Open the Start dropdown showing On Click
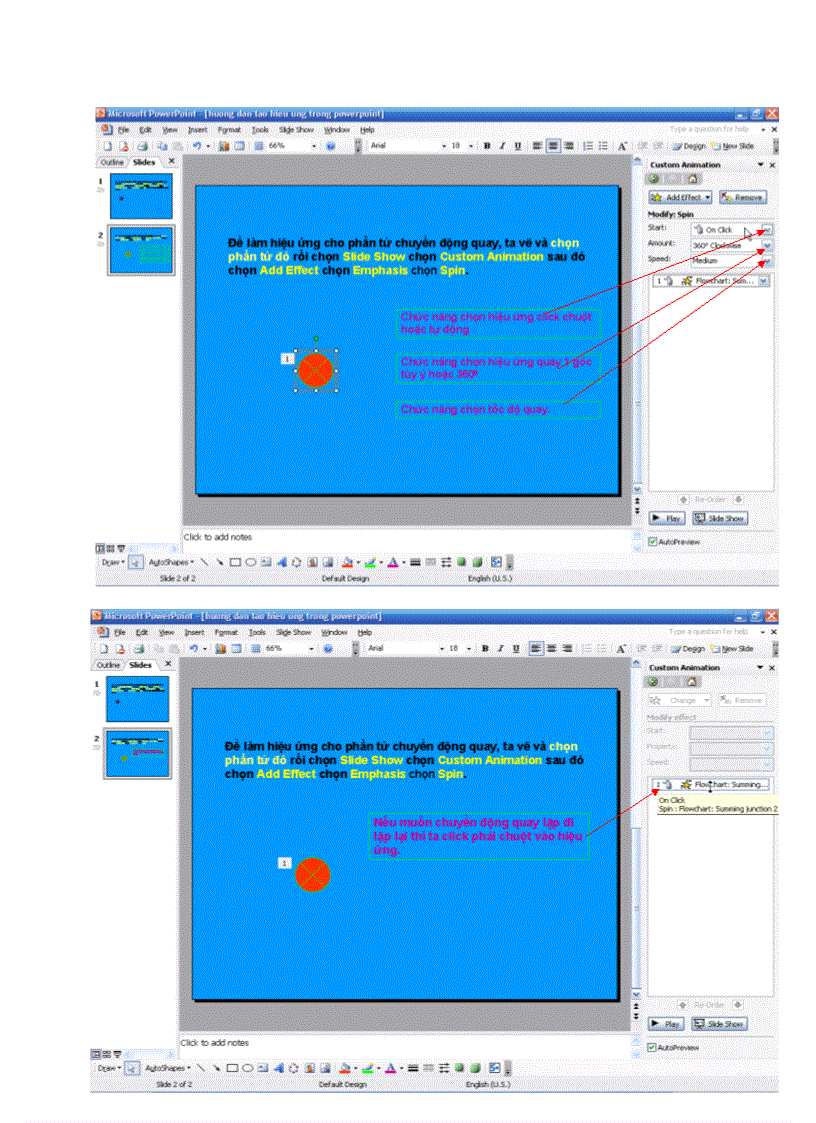Viewport: 816px width, 1123px height. point(766,230)
